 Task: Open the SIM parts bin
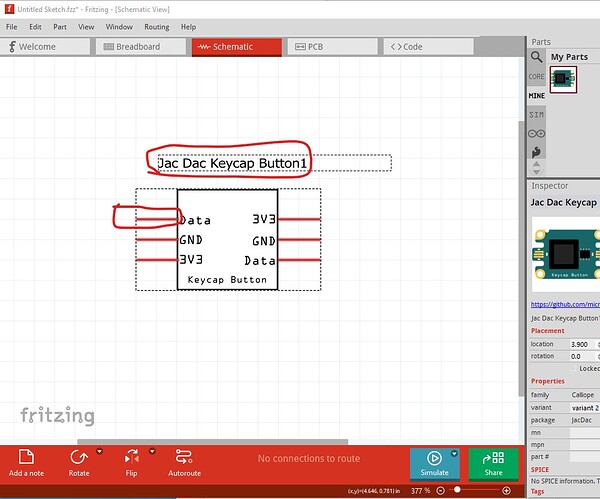[x=536, y=115]
